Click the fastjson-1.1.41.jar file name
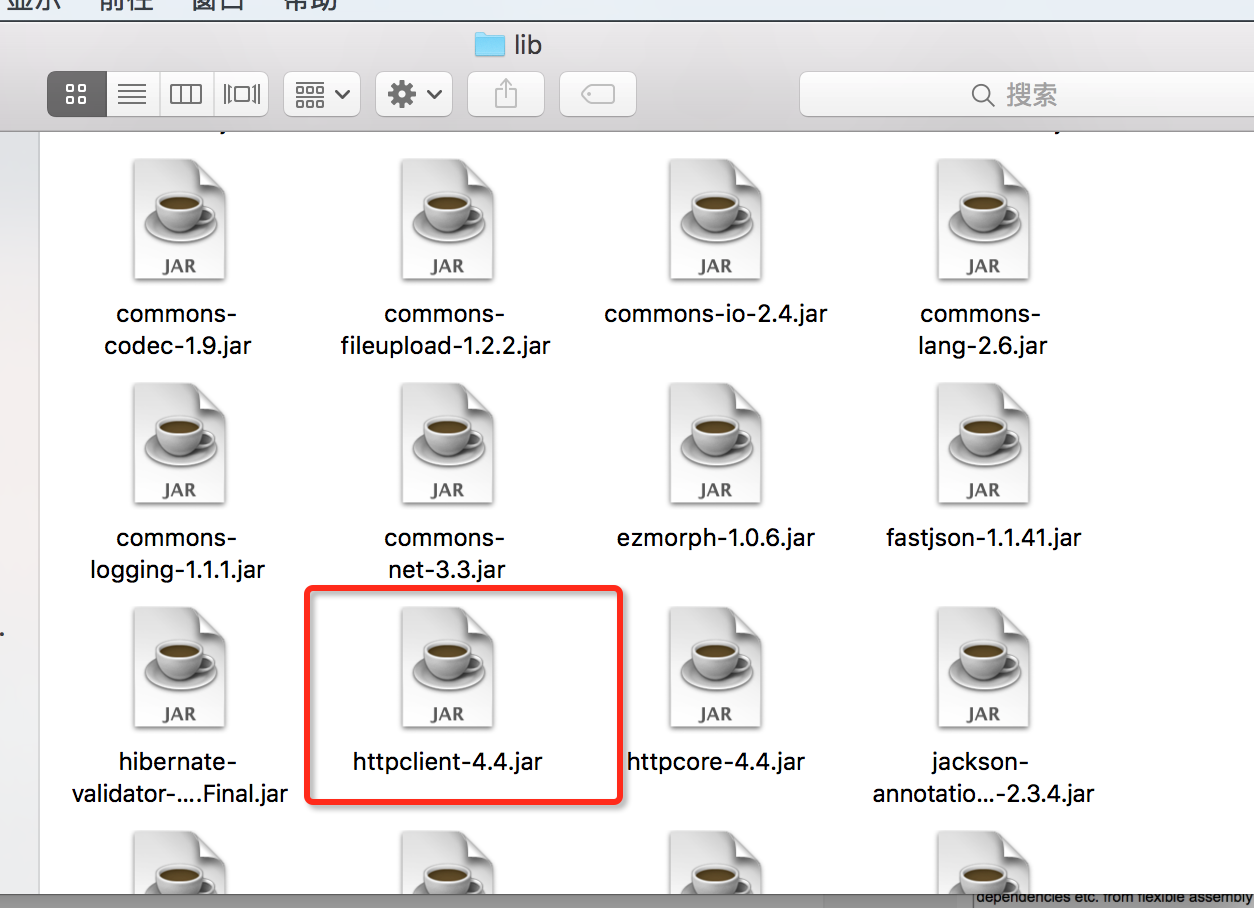1254x908 pixels. pos(984,538)
